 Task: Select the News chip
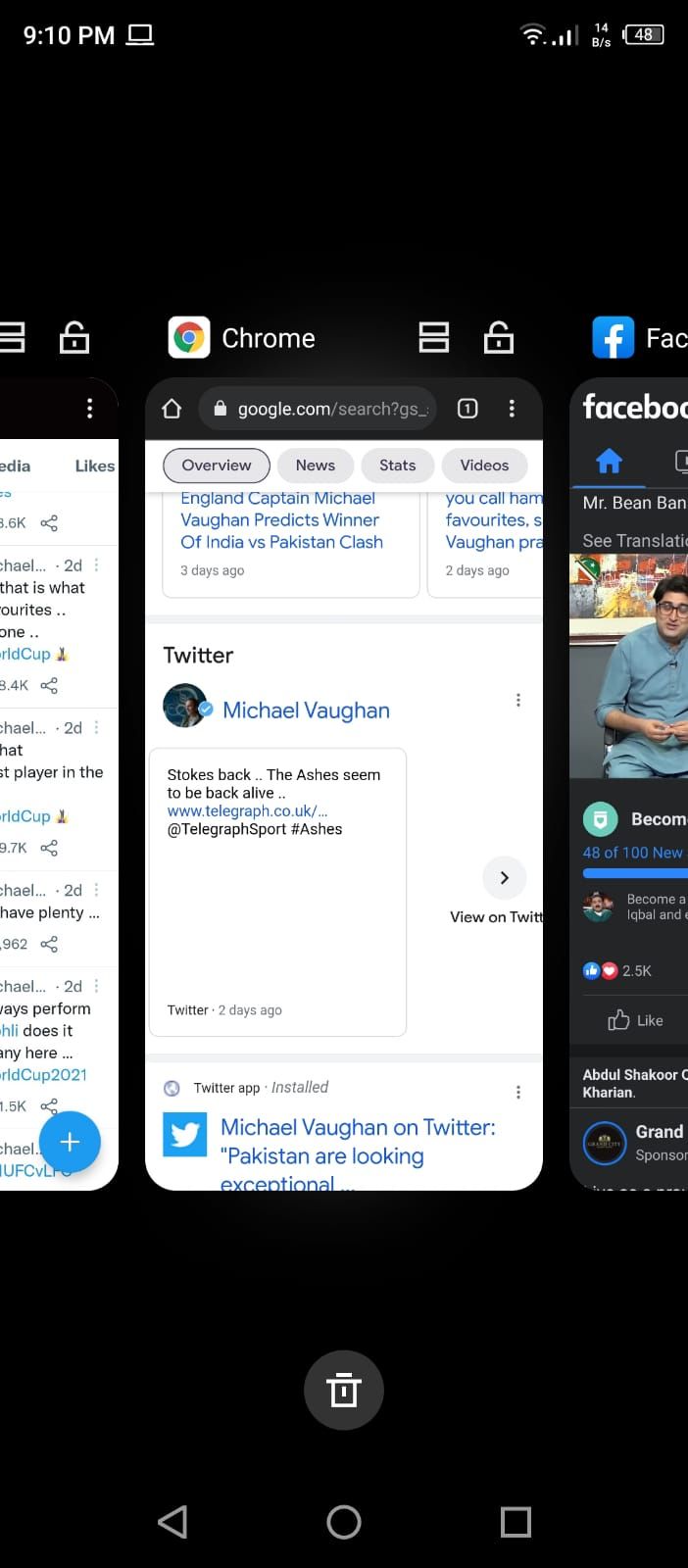[x=316, y=465]
